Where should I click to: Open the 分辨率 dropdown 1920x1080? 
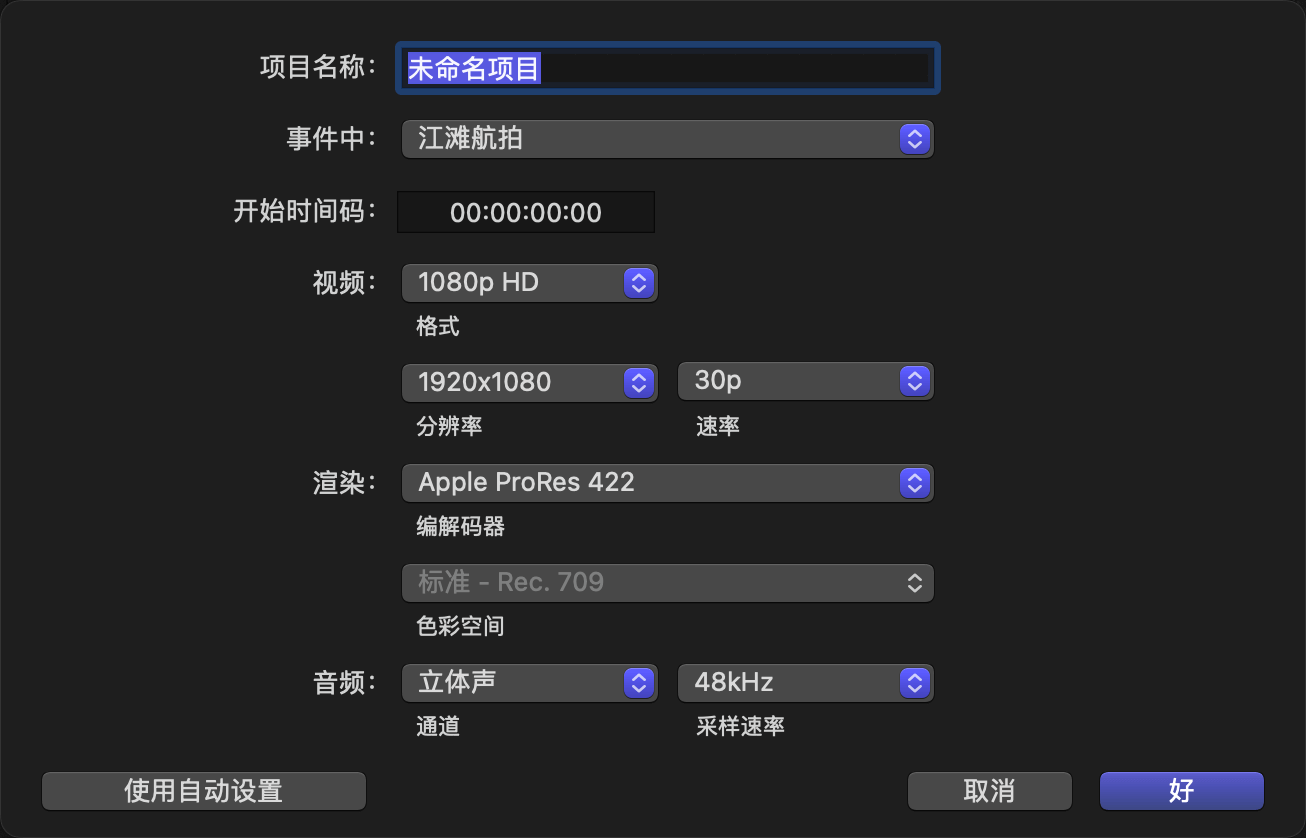[530, 382]
